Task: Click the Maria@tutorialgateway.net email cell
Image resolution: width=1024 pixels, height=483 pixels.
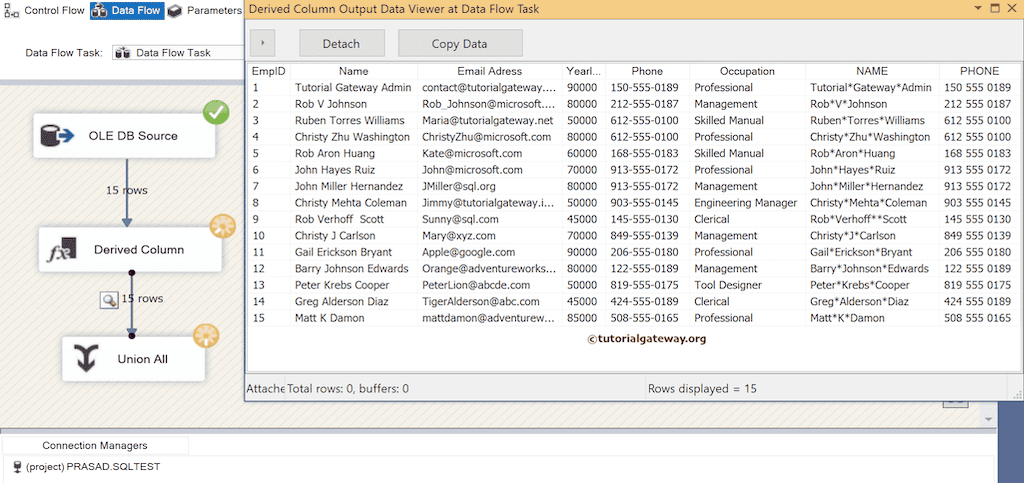Action: (490, 121)
